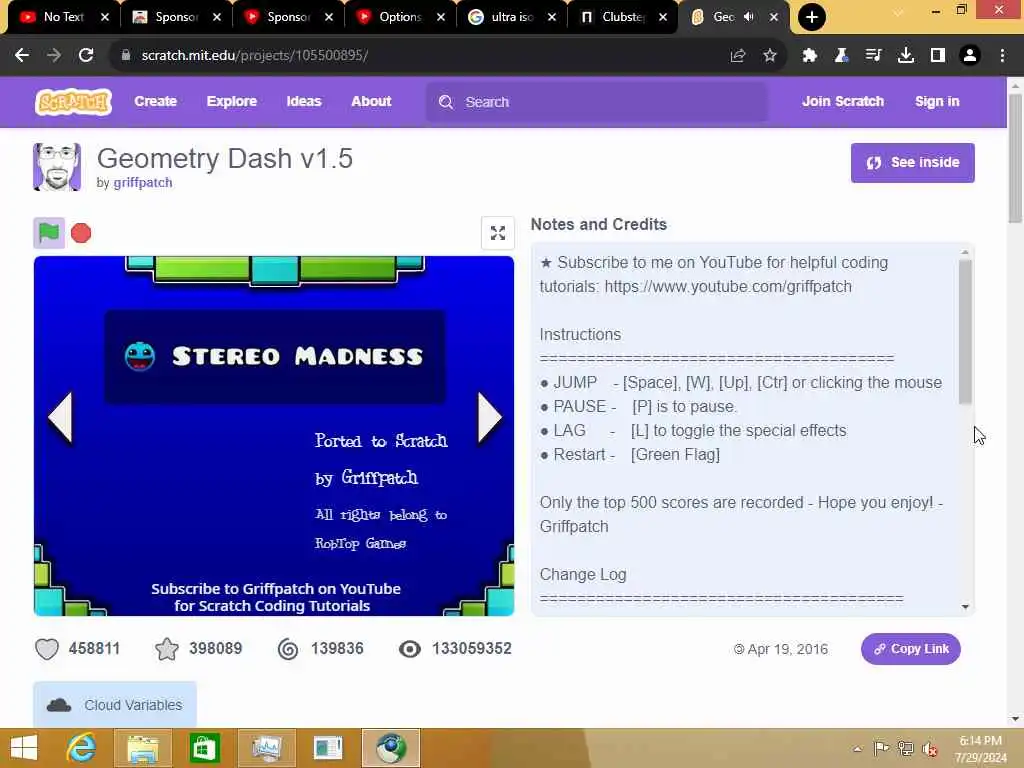This screenshot has height=768, width=1024.
Task: Open See inside for the project
Action: (912, 163)
